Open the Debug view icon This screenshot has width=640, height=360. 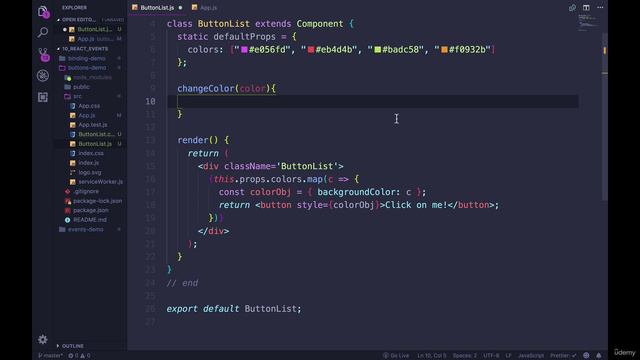tap(43, 76)
